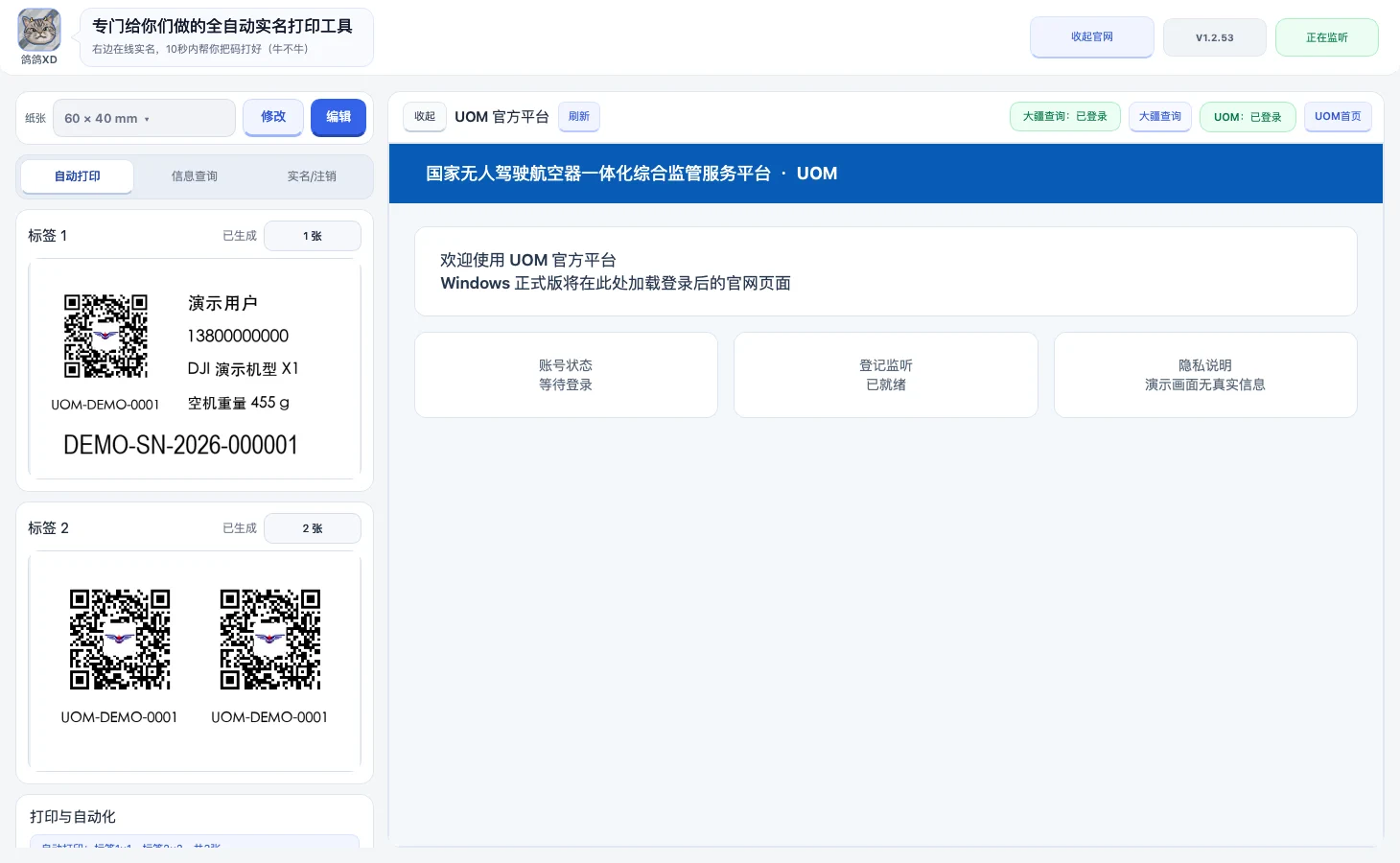Click the UOM: 已登录 status badge
Screen dimensions: 1400x863
point(1248,117)
